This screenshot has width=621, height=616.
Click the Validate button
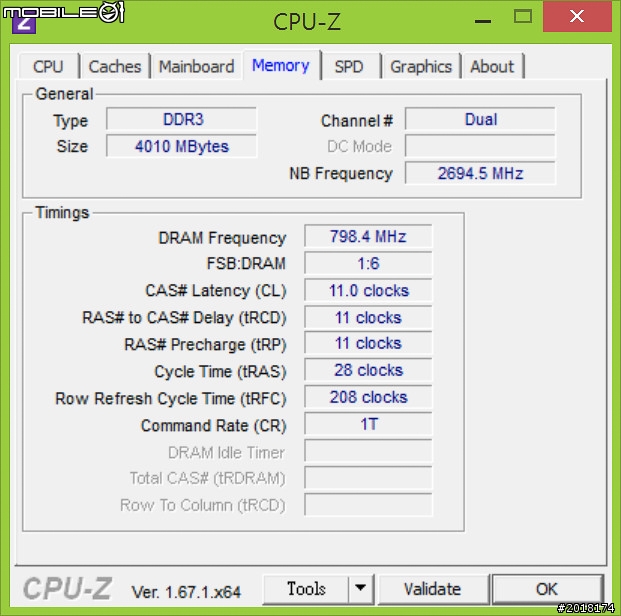[432, 589]
